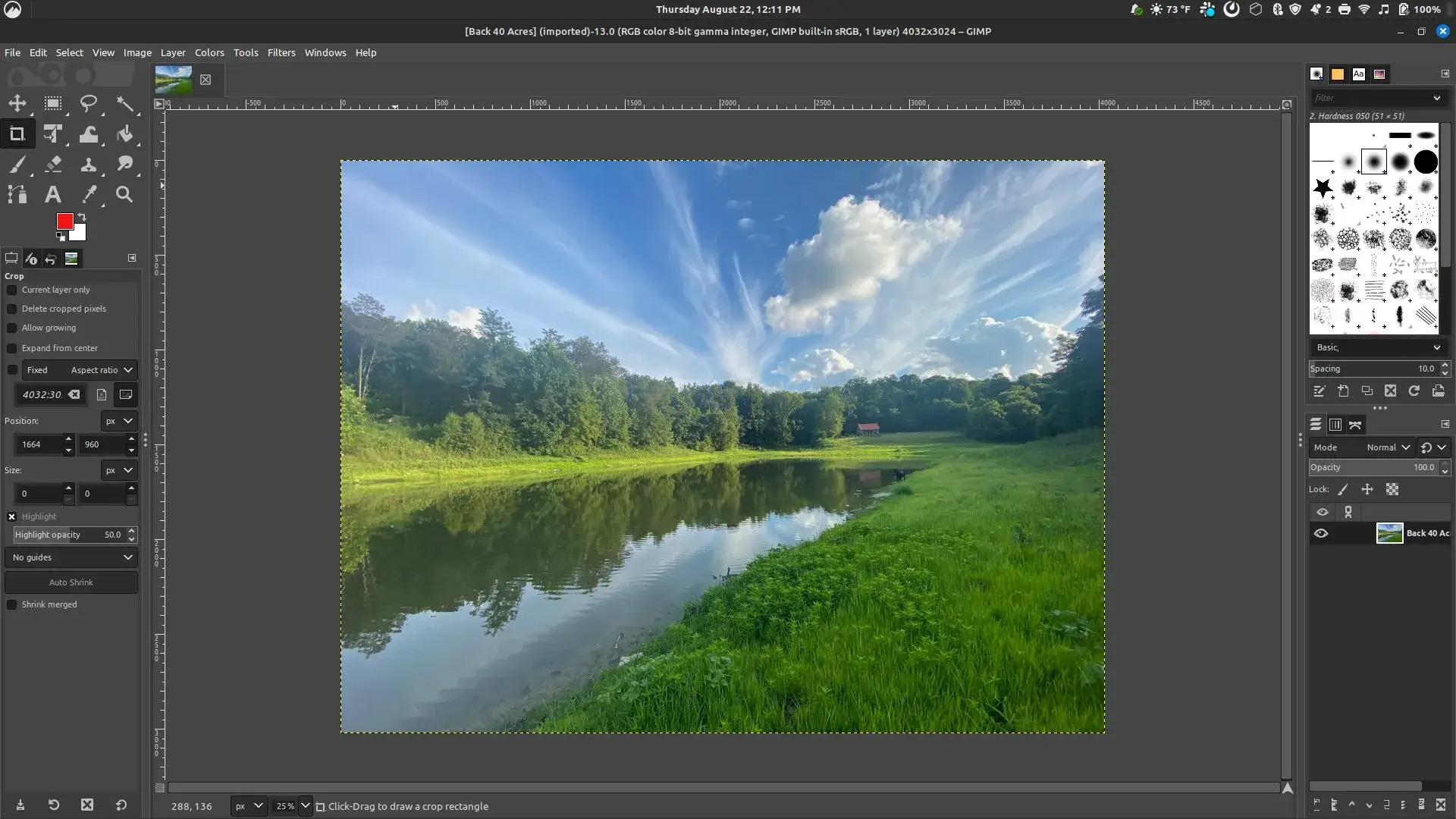Image resolution: width=1456 pixels, height=819 pixels.
Task: Open the Layer menu
Action: [173, 52]
